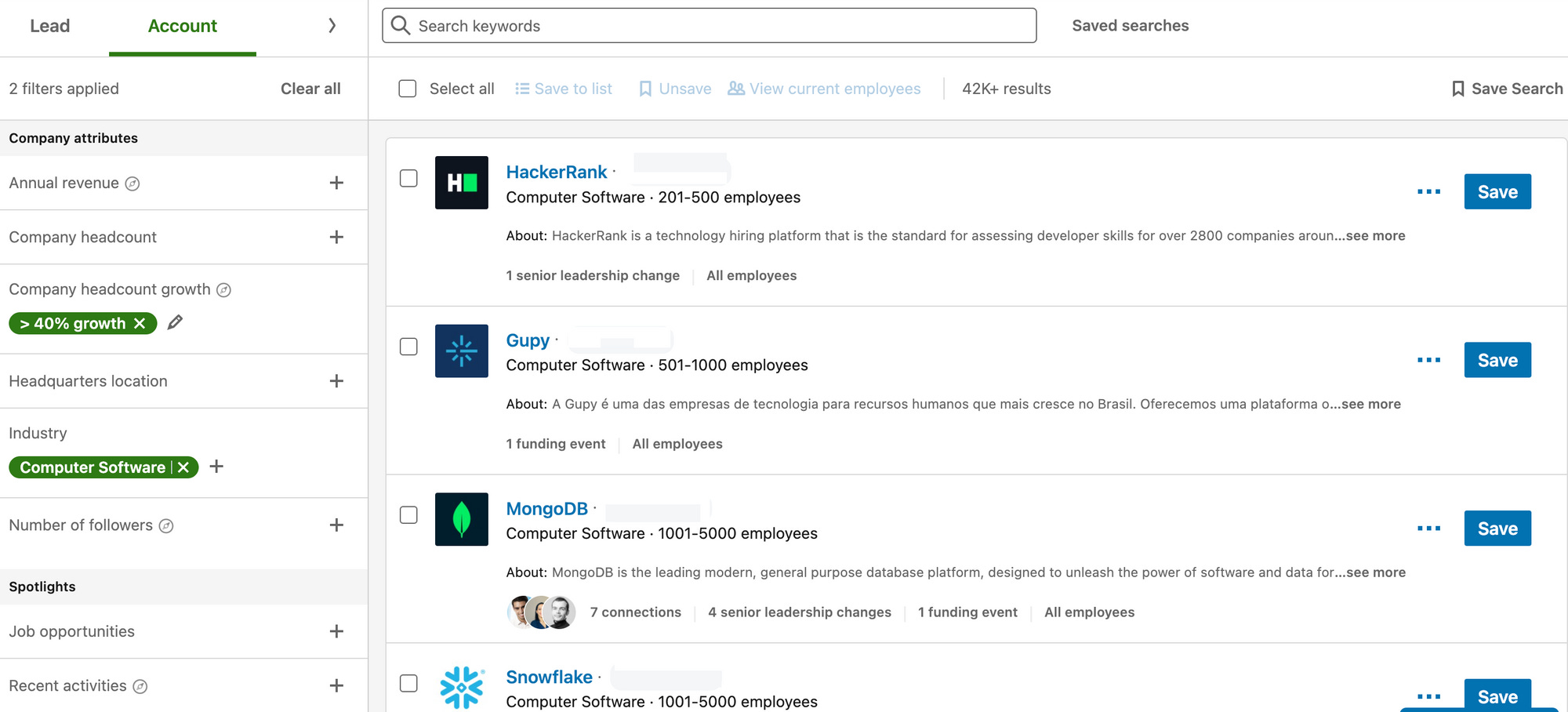Click the Save Search bookmark icon

pos(1458,89)
